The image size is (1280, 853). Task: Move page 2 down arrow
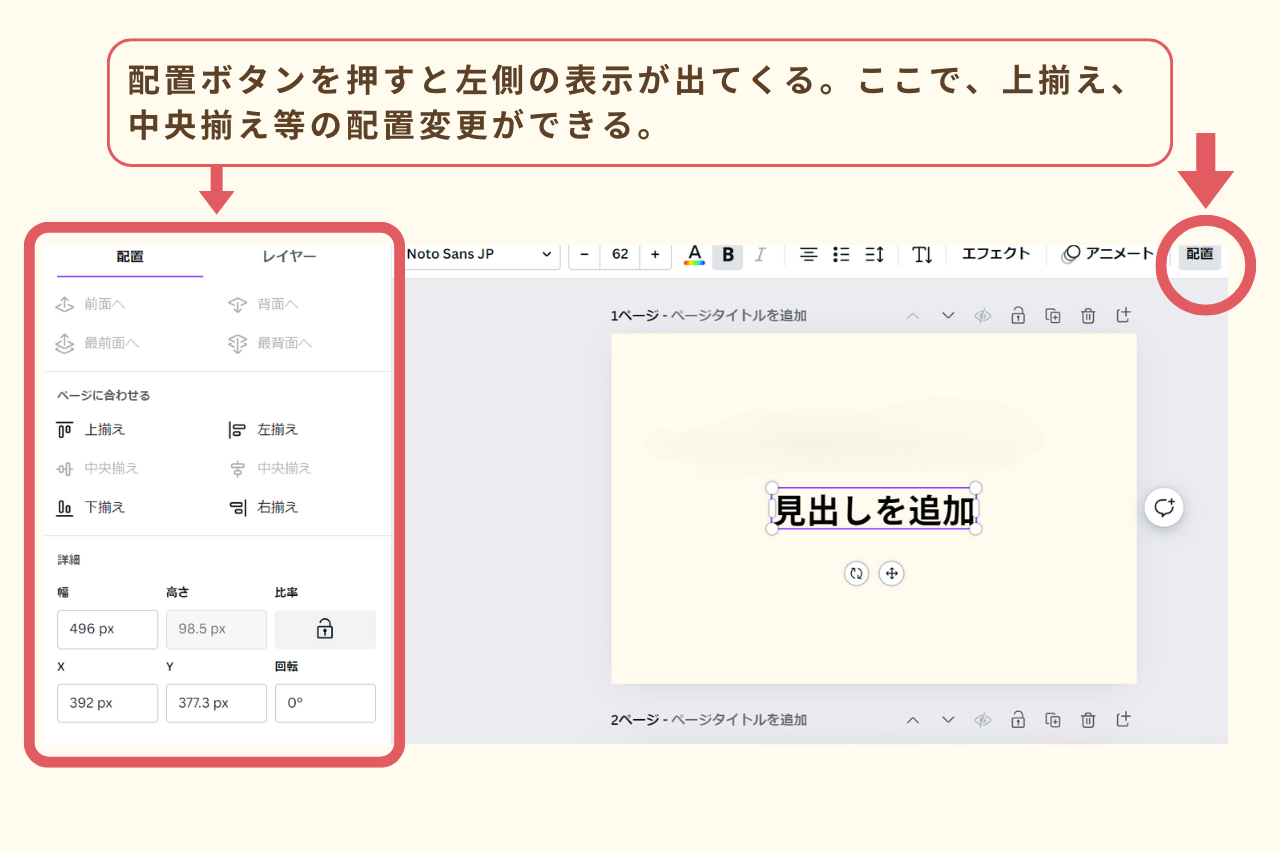(x=948, y=720)
